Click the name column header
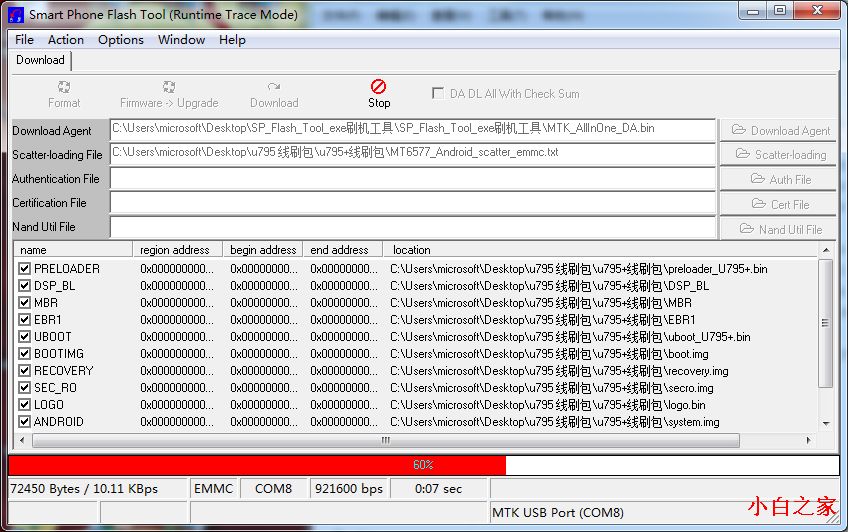This screenshot has height=532, width=848. click(74, 250)
